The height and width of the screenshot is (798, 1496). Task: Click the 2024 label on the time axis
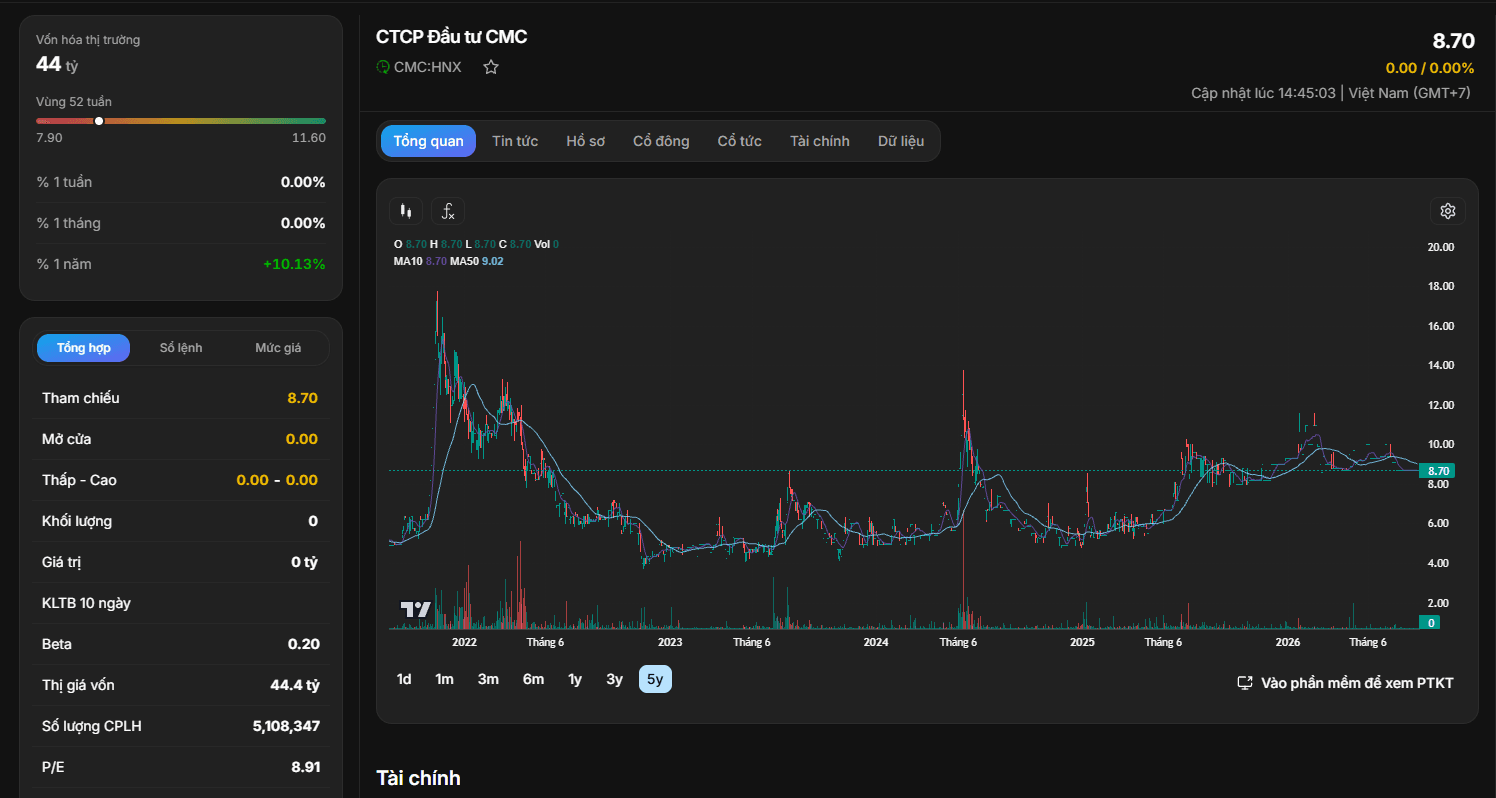point(876,642)
